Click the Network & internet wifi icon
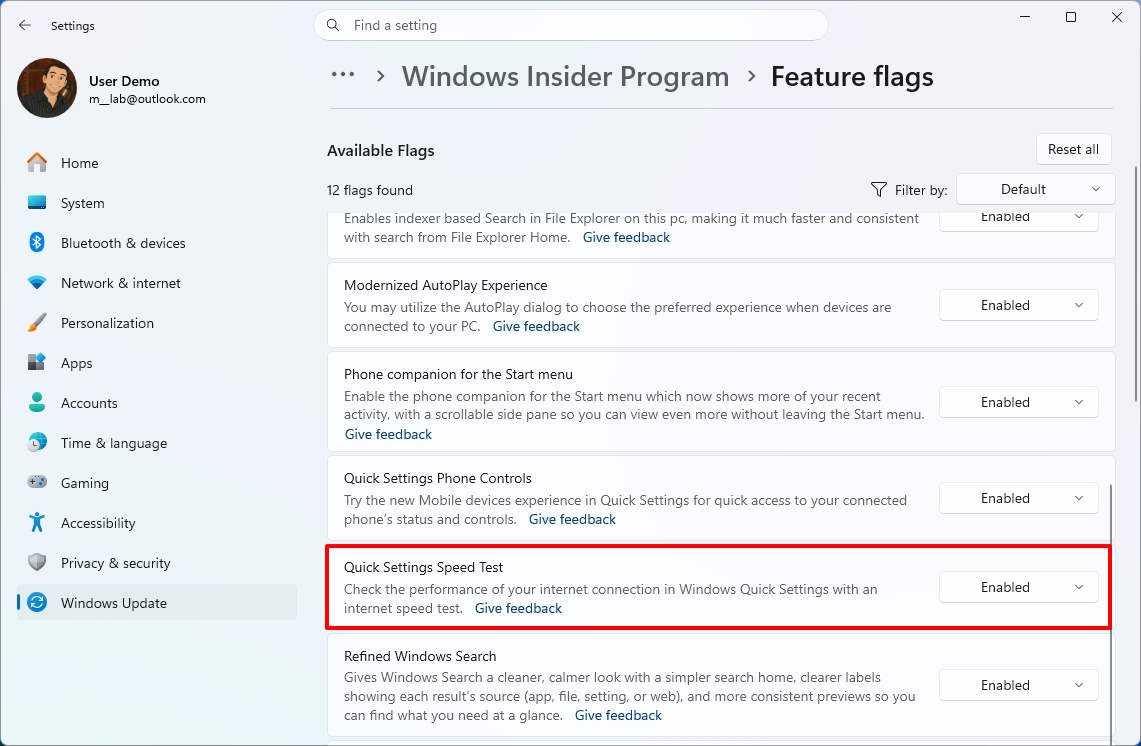 37,282
